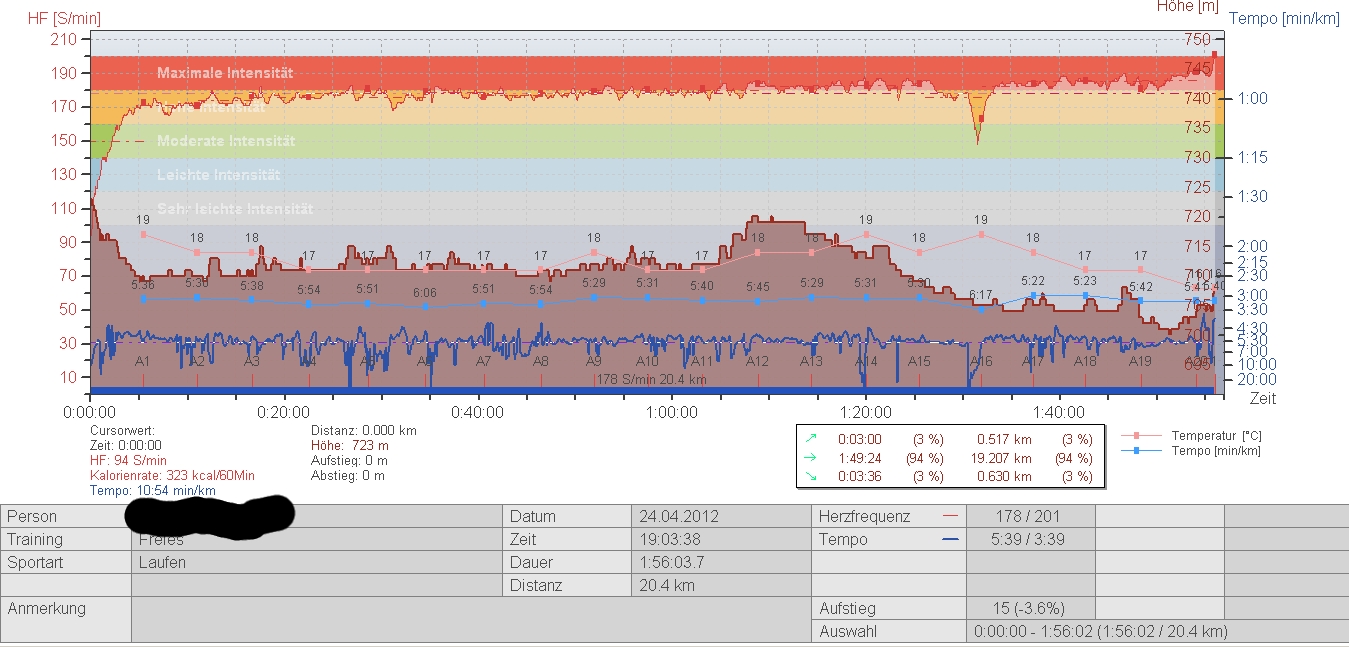Click the red Herzfrequenz line swatch
This screenshot has height=647, width=1349.
950,517
